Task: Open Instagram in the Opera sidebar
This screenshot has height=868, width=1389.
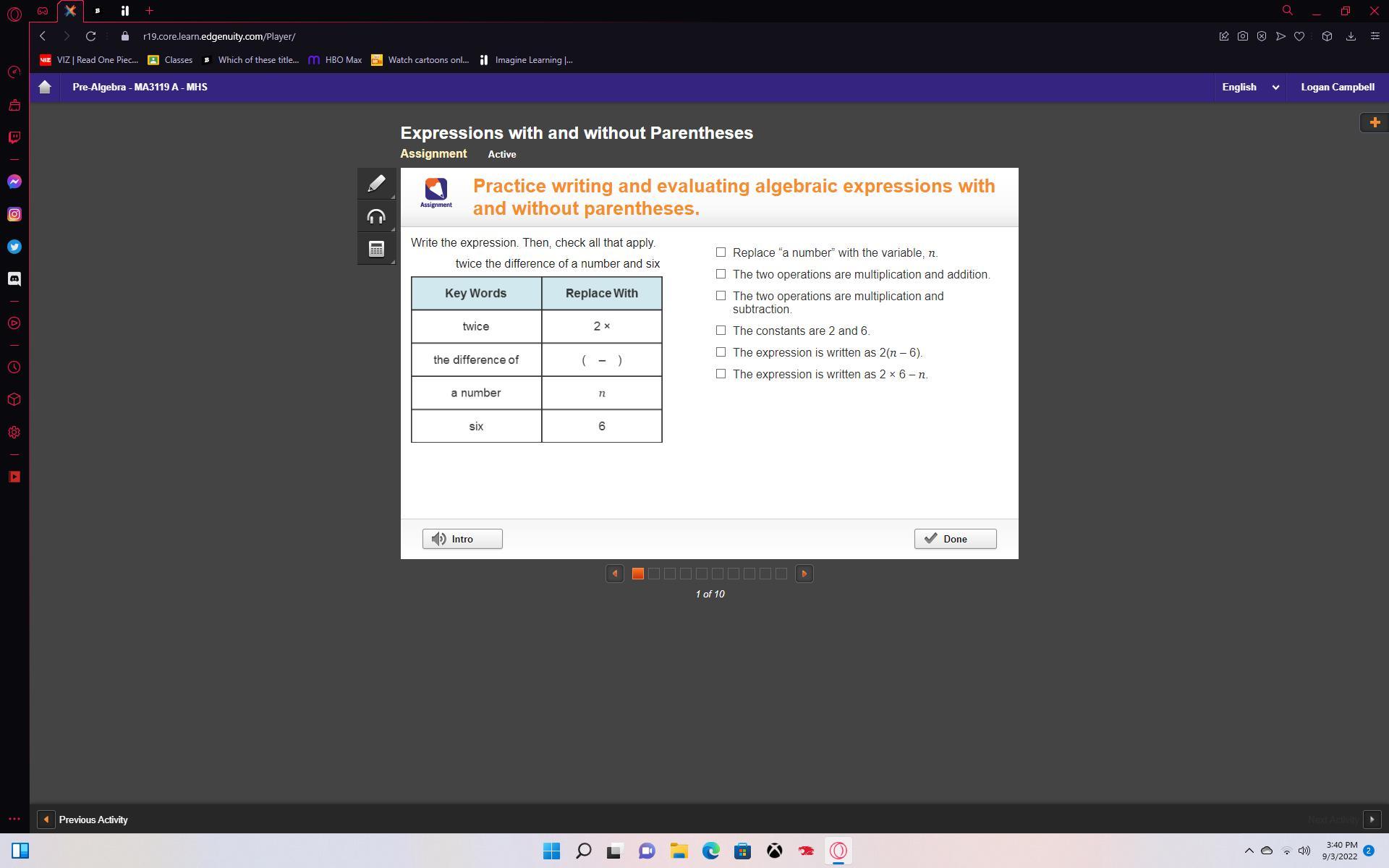Action: (x=14, y=214)
